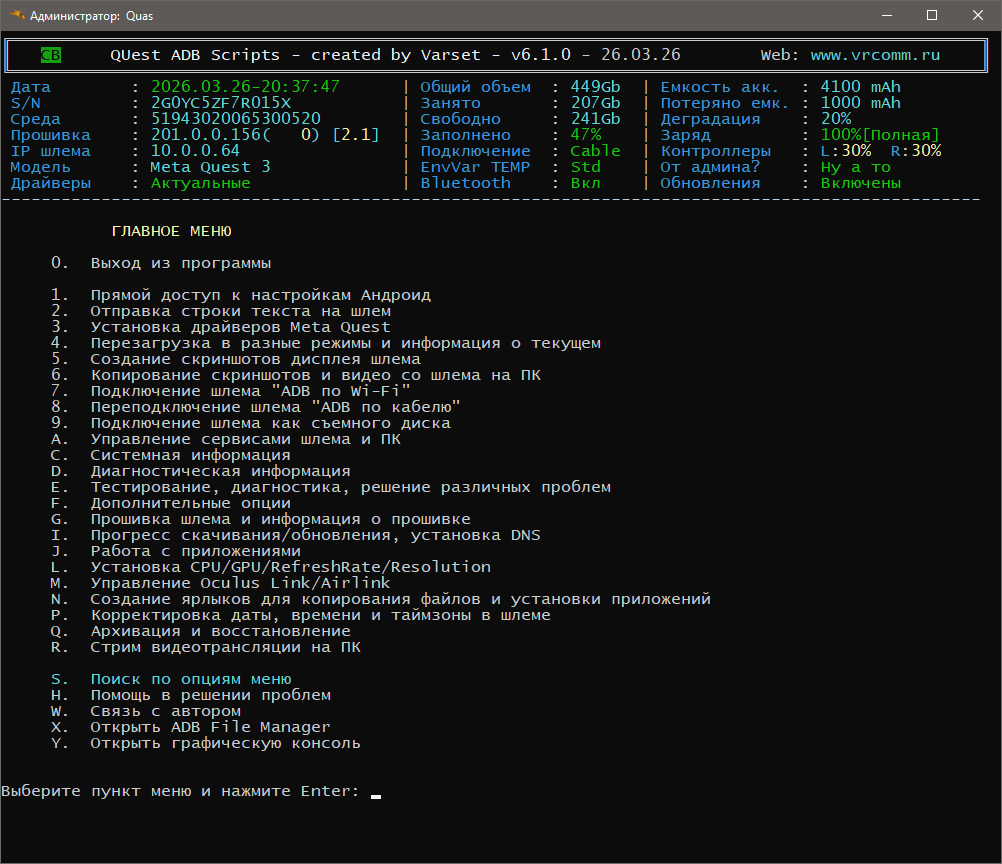
Task: Click the 'ГЛАВНОЕ МЕНЮ' heading
Action: click(171, 231)
